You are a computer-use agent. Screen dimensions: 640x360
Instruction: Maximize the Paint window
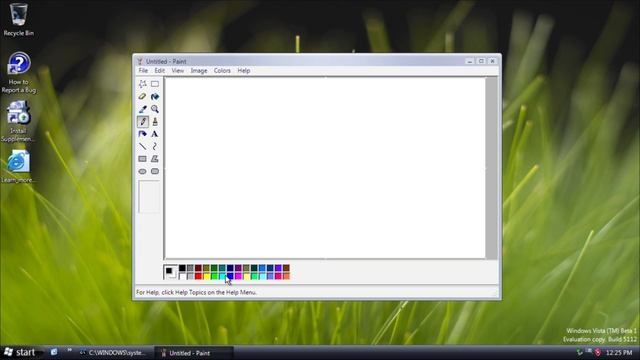(x=481, y=61)
